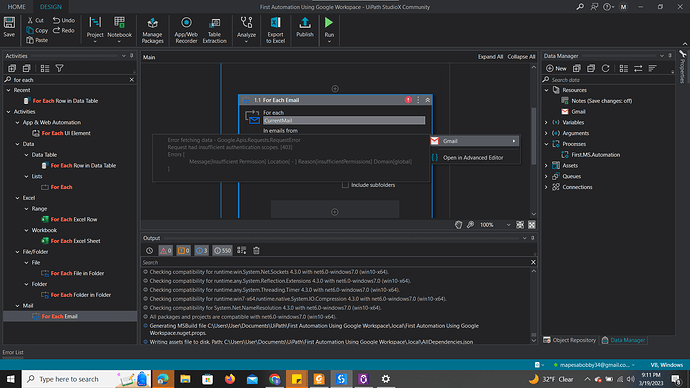Click the Collapse All link
The height and width of the screenshot is (388, 690).
coord(521,57)
